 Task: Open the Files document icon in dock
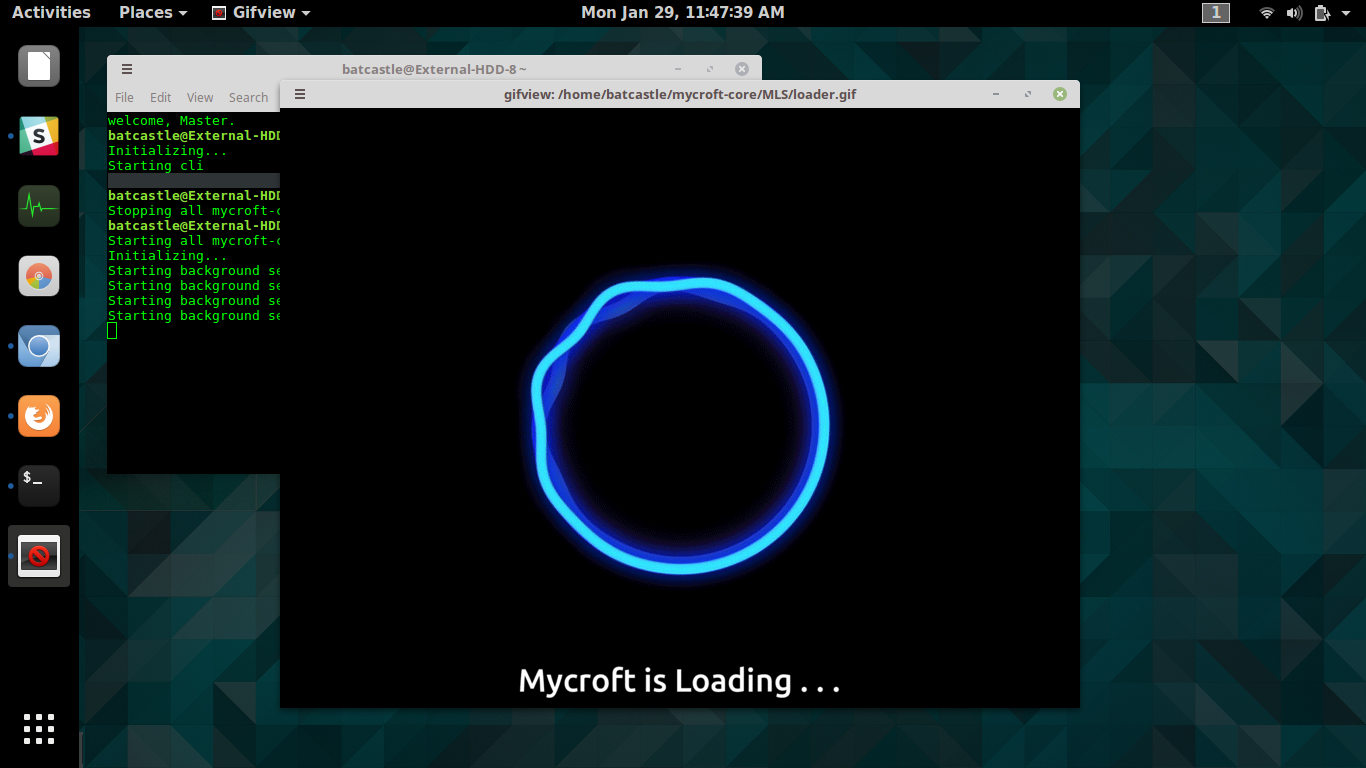39,66
